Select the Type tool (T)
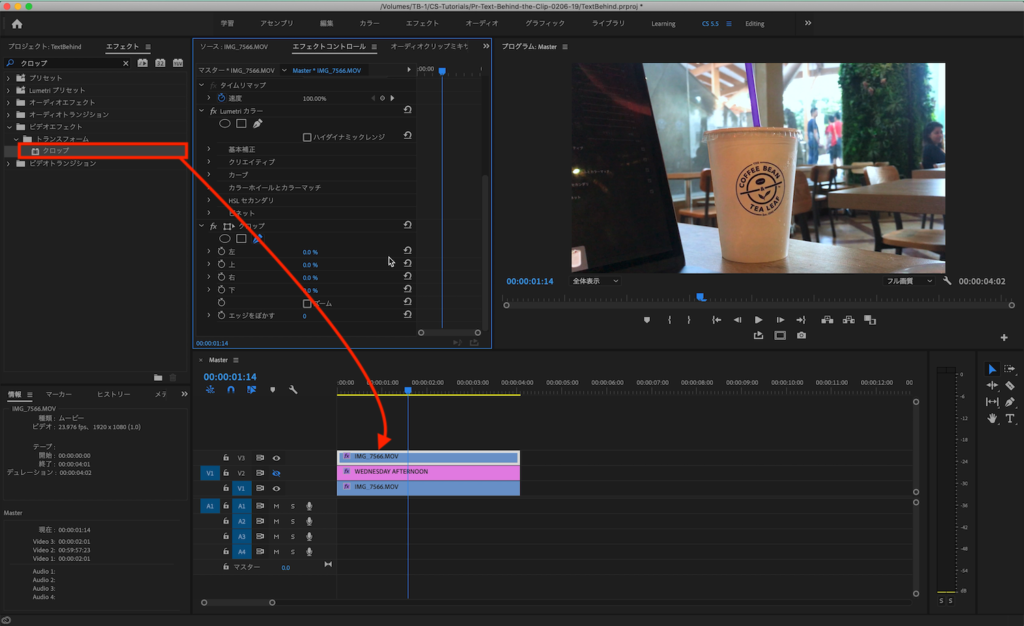The width and height of the screenshot is (1024, 626). (1010, 419)
